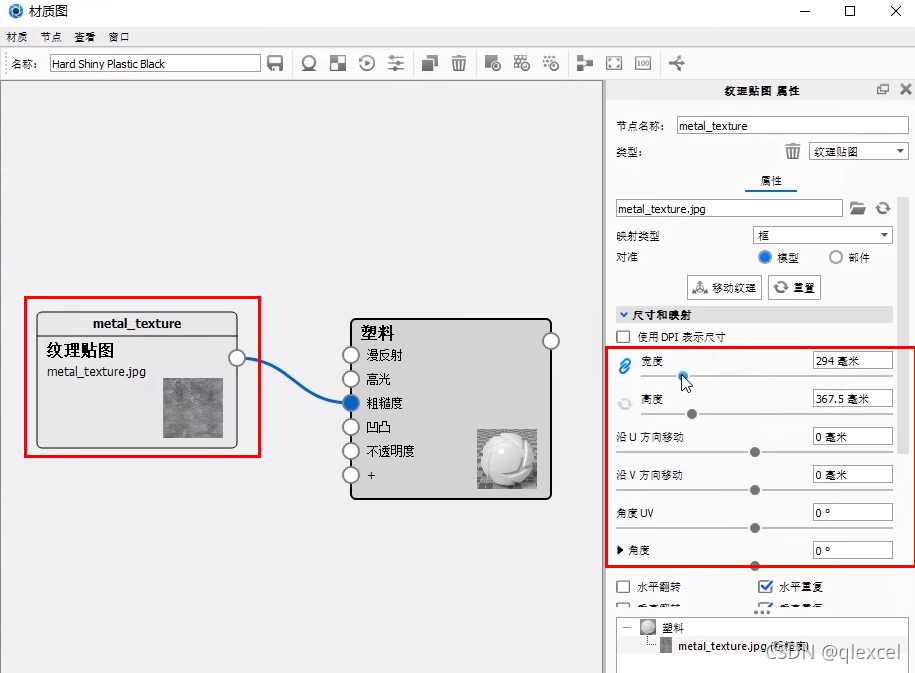915x673 pixels.
Task: Click the dotted-pattern node icon
Action: click(x=550, y=63)
